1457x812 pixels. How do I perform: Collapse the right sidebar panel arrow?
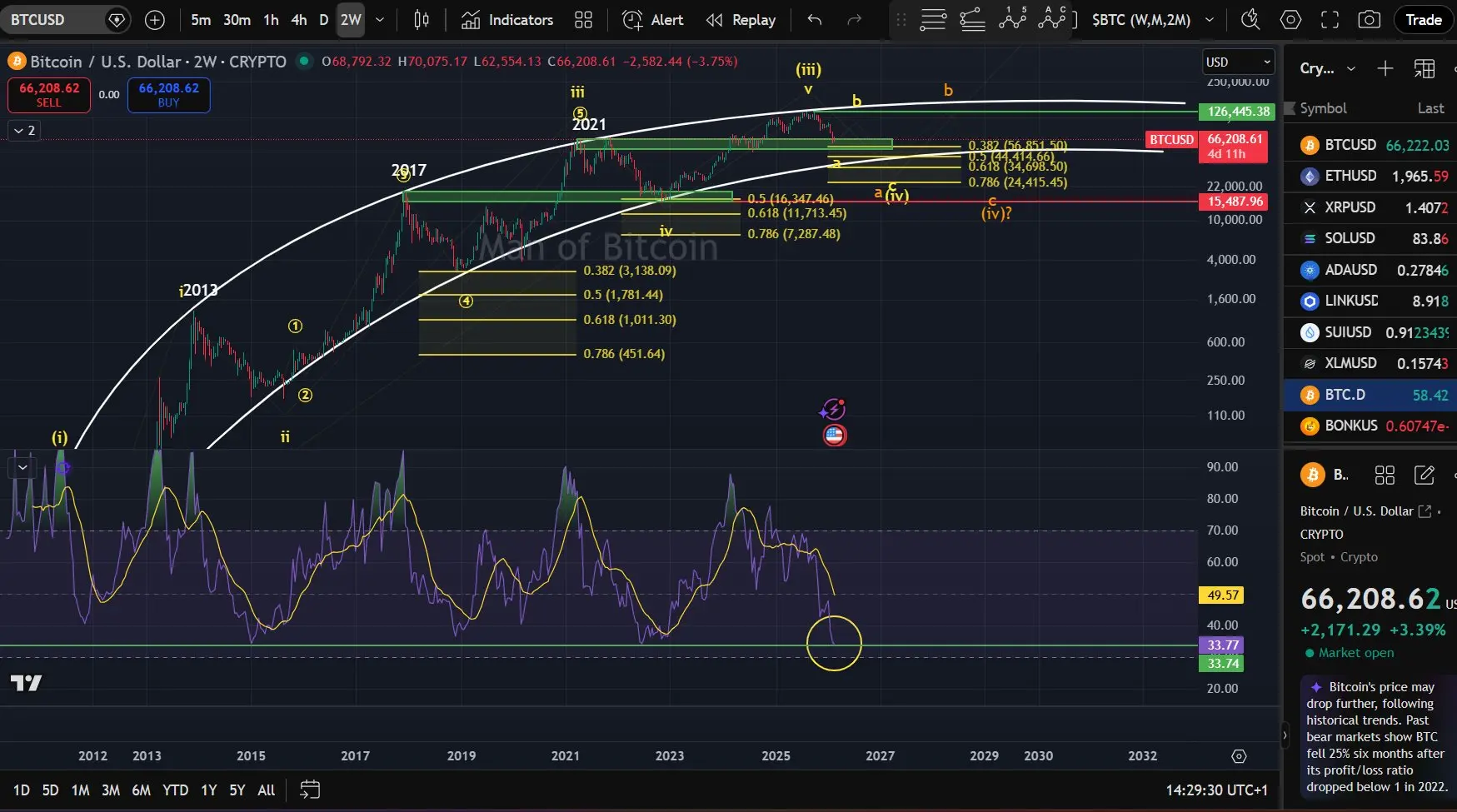coord(1285,735)
